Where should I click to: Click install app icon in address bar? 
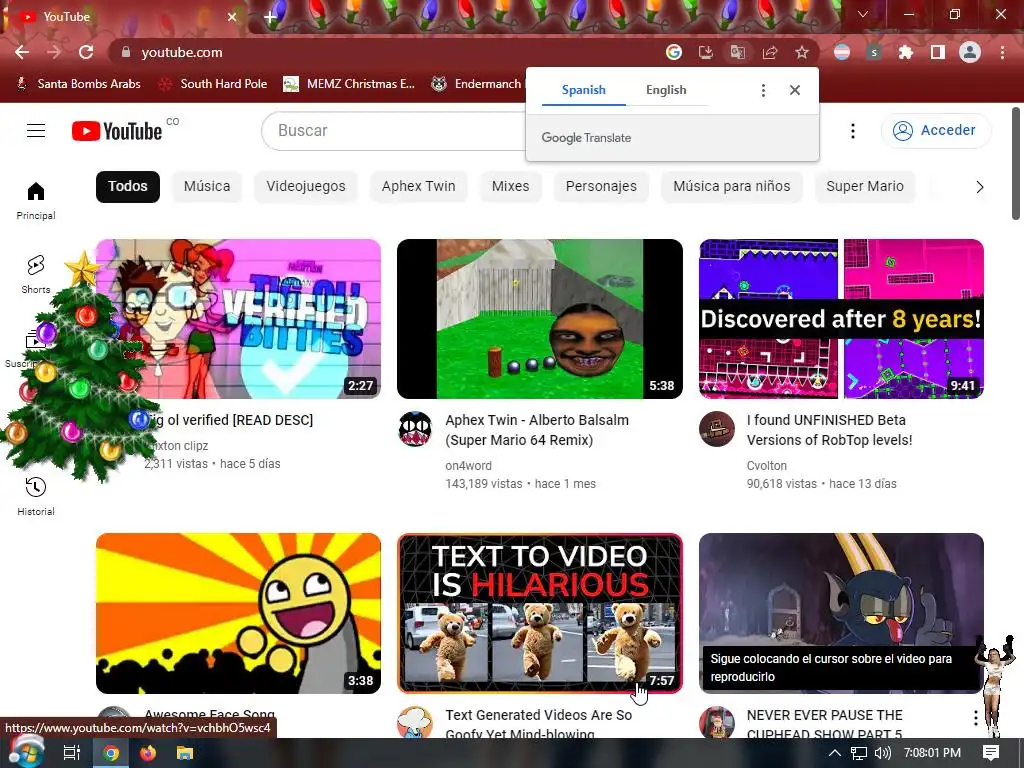click(x=706, y=52)
